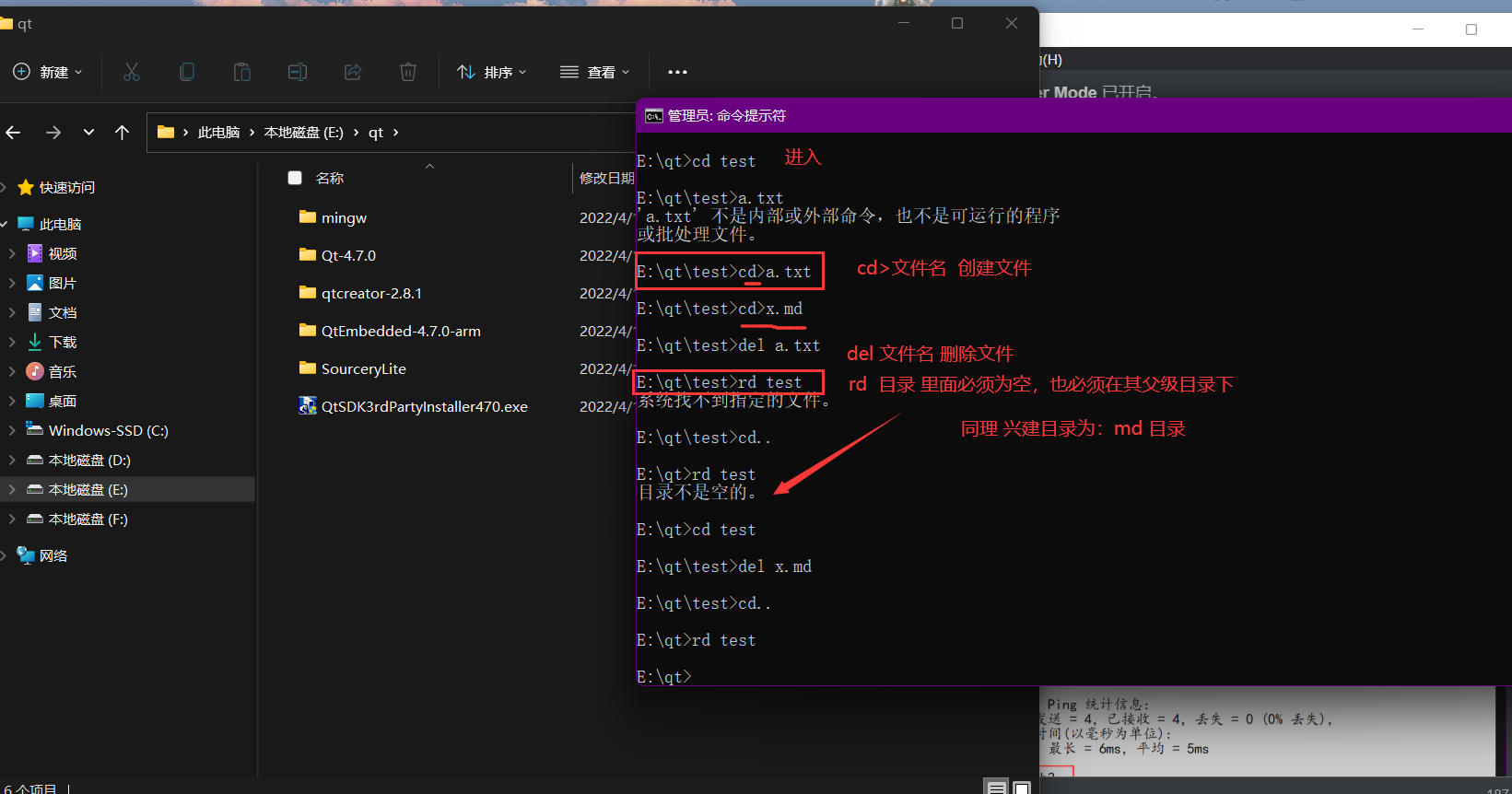Expand the 本地磁盘 (E:) tree node arrow

click(x=12, y=489)
